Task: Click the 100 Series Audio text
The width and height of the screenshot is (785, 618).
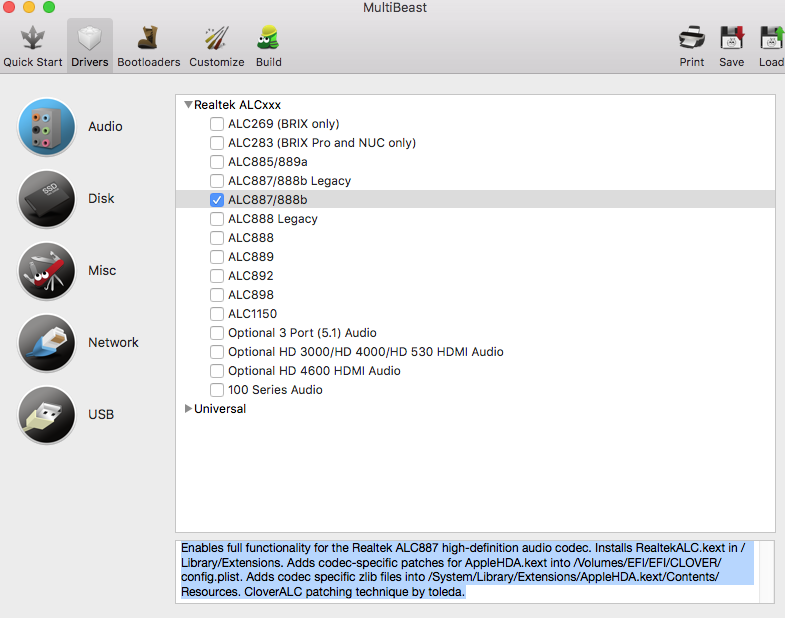Action: (x=275, y=390)
